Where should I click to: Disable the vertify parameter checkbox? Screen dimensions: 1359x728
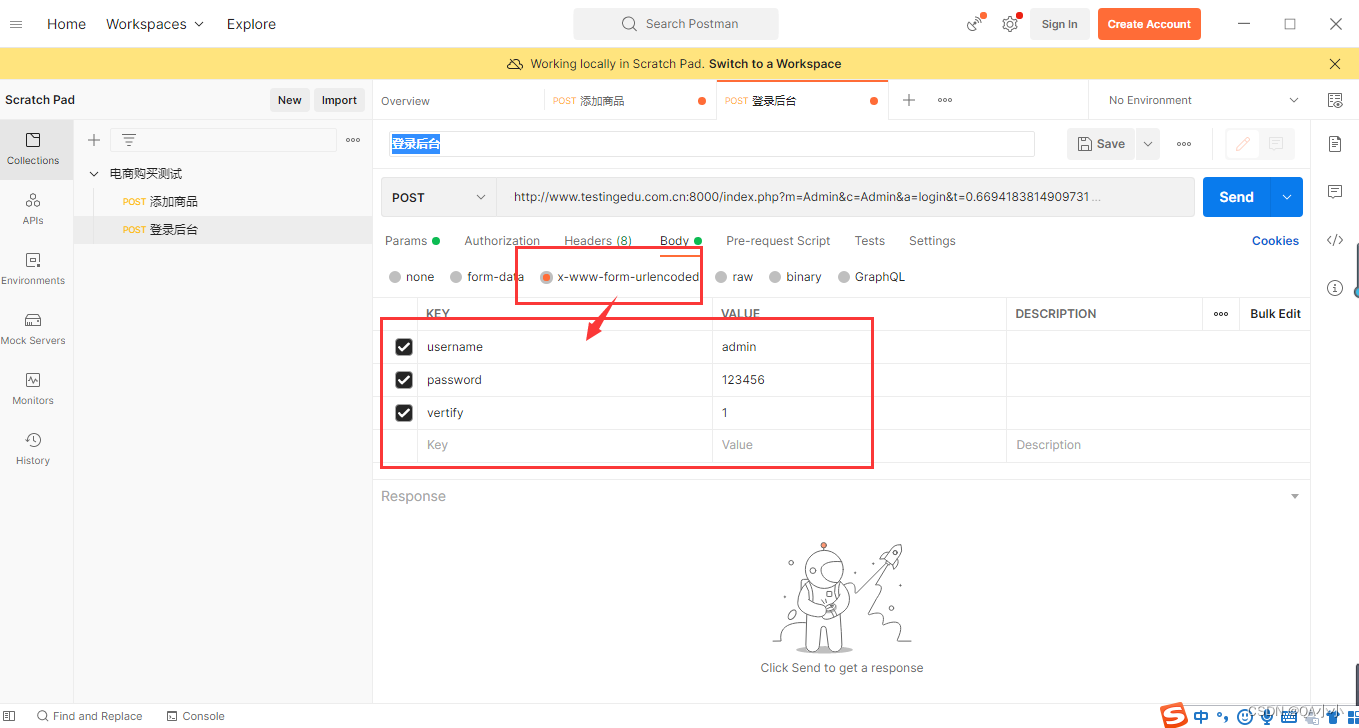[404, 412]
